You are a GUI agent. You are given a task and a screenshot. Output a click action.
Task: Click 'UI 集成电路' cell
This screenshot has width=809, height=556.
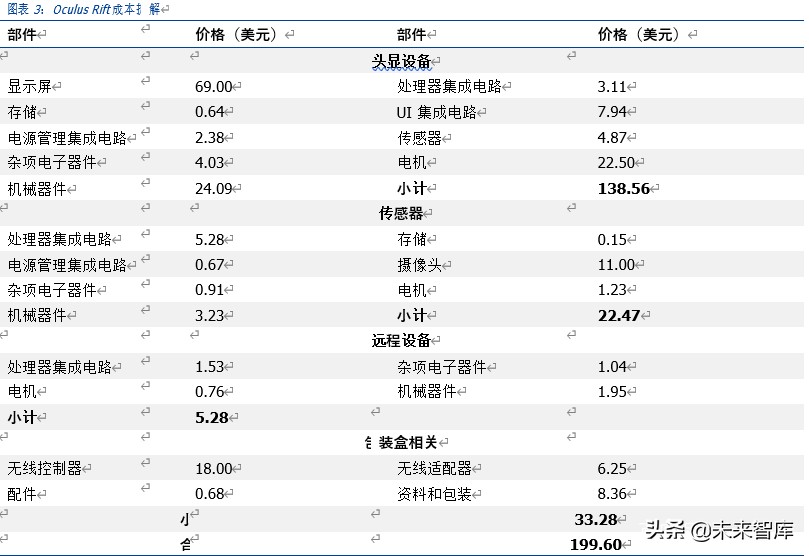pos(436,112)
